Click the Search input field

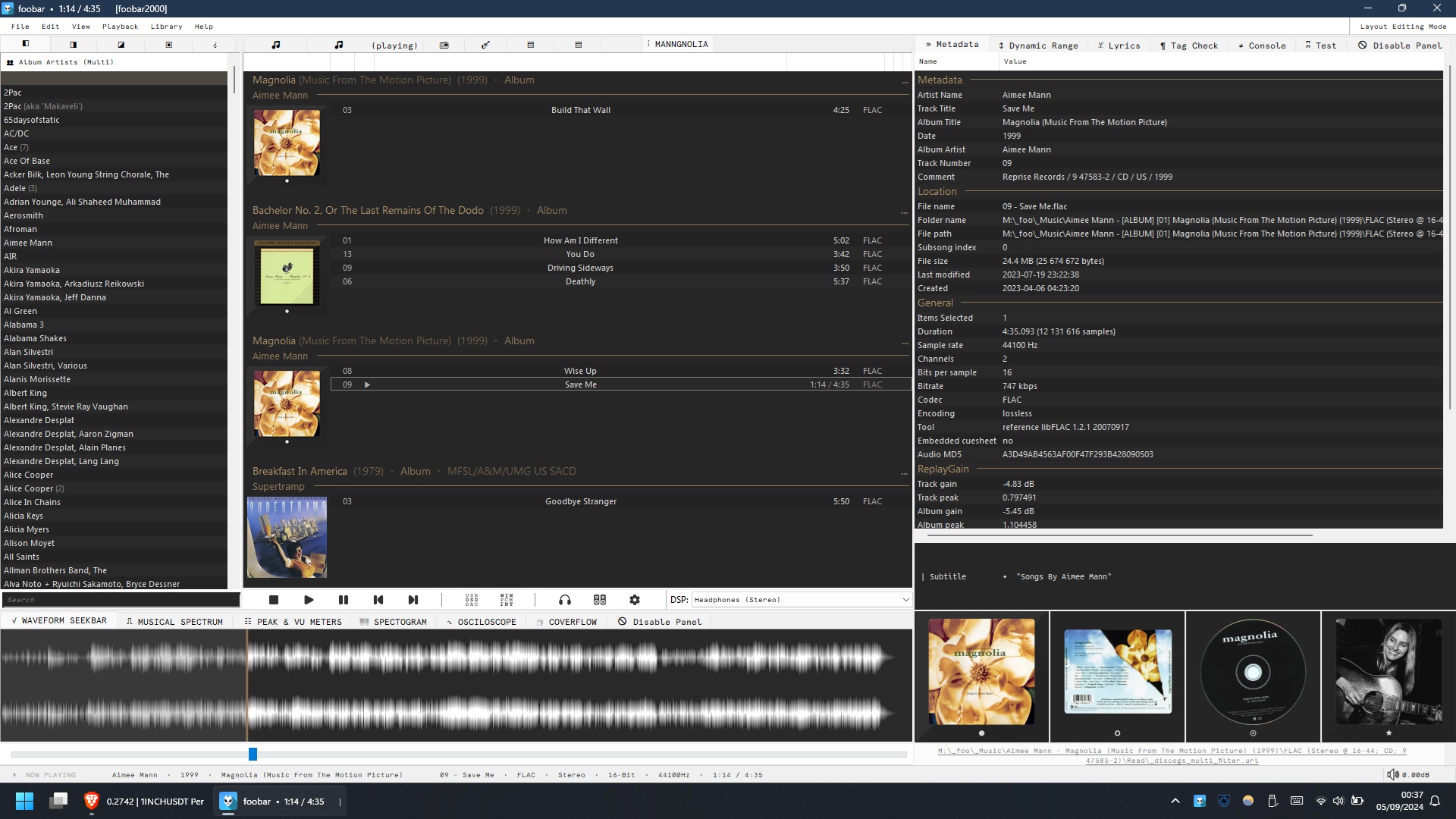click(x=121, y=600)
